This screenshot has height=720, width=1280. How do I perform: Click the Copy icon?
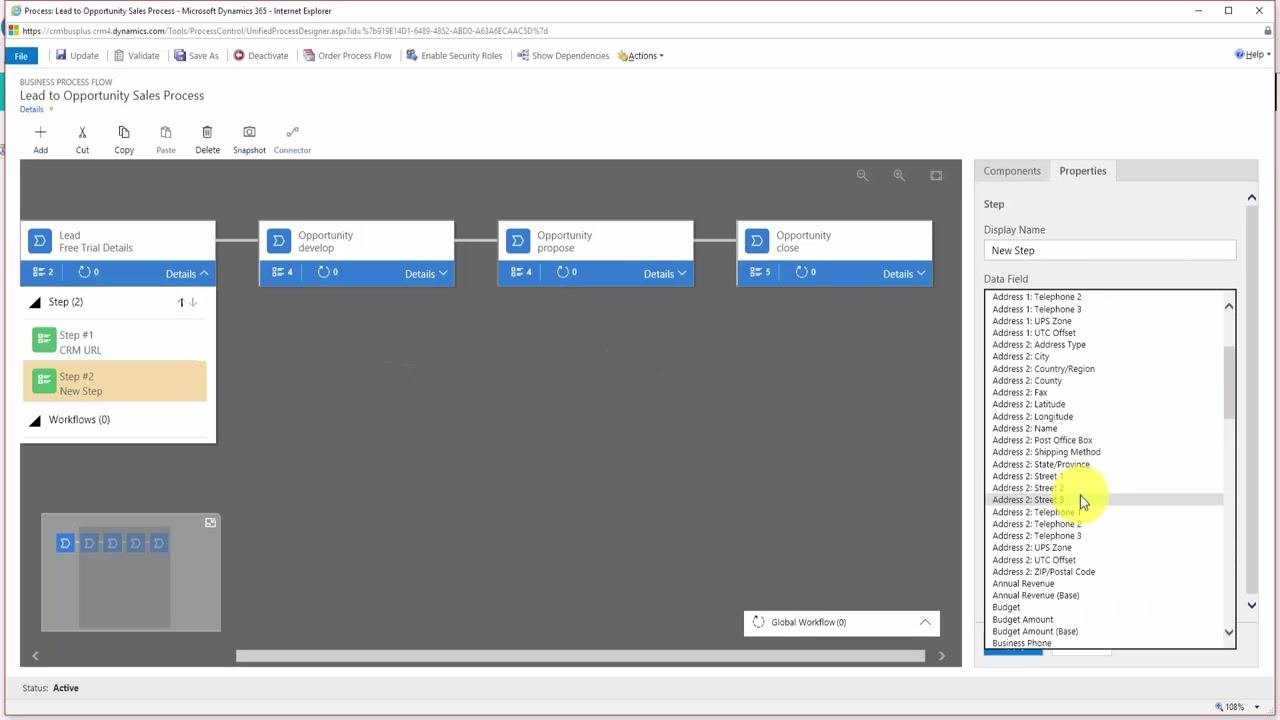coord(124,132)
